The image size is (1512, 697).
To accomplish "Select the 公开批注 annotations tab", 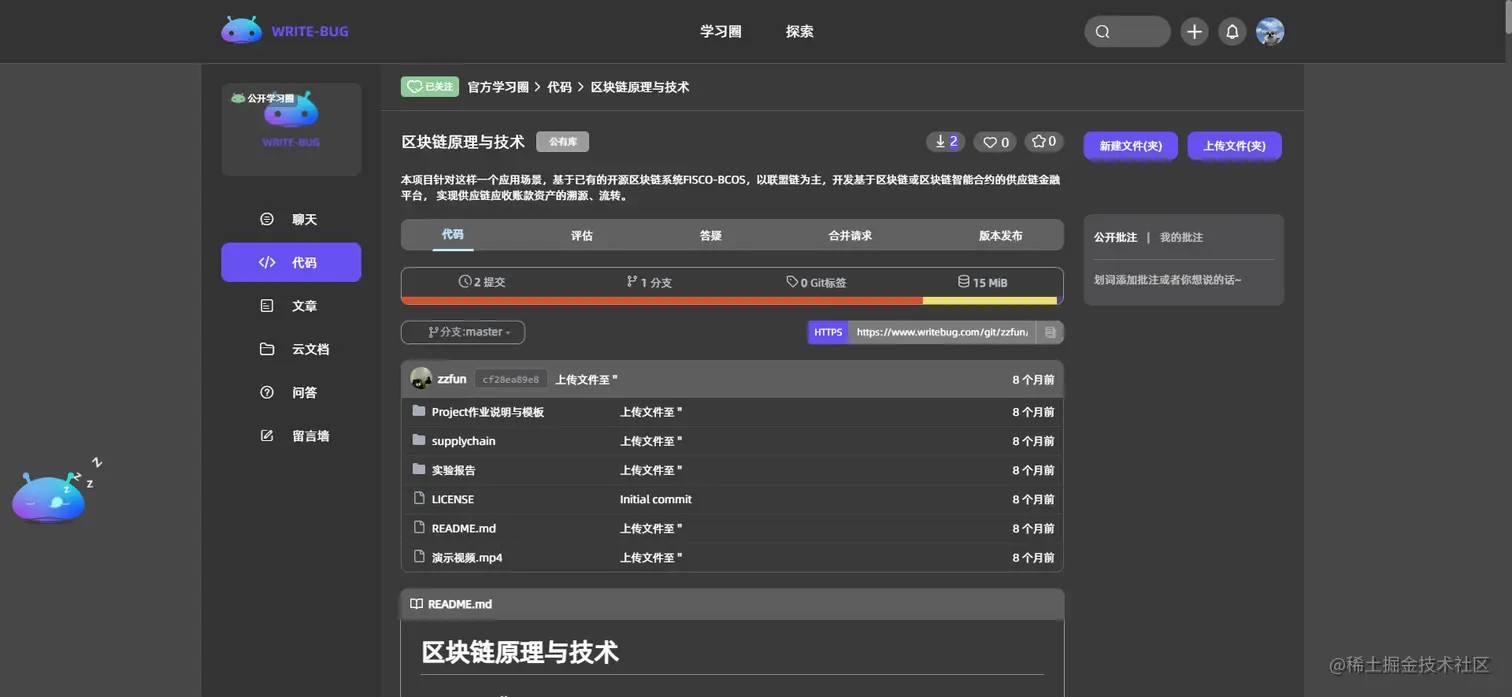I will point(1115,238).
